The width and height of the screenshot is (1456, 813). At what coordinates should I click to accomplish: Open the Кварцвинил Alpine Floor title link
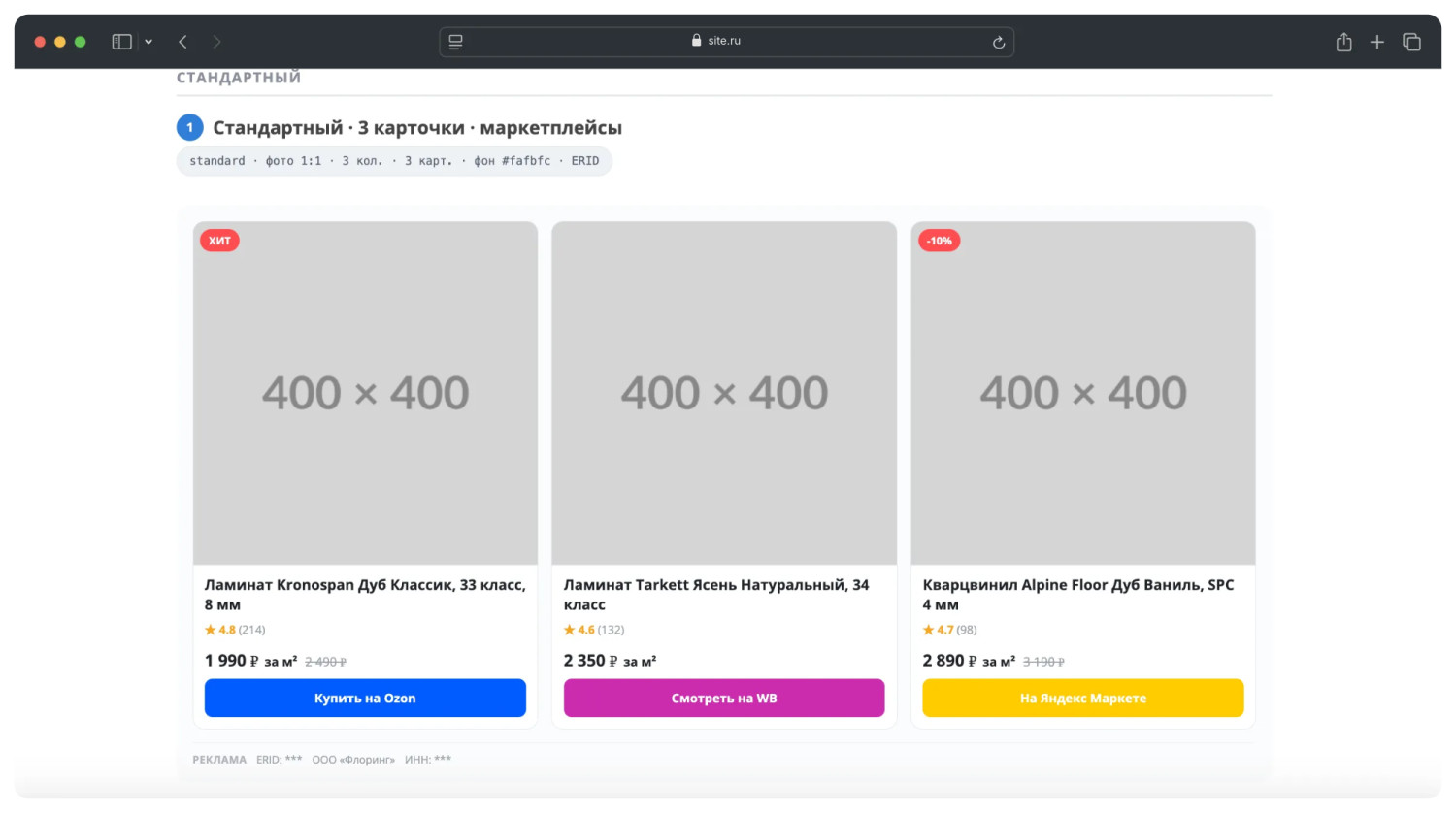click(x=1078, y=595)
